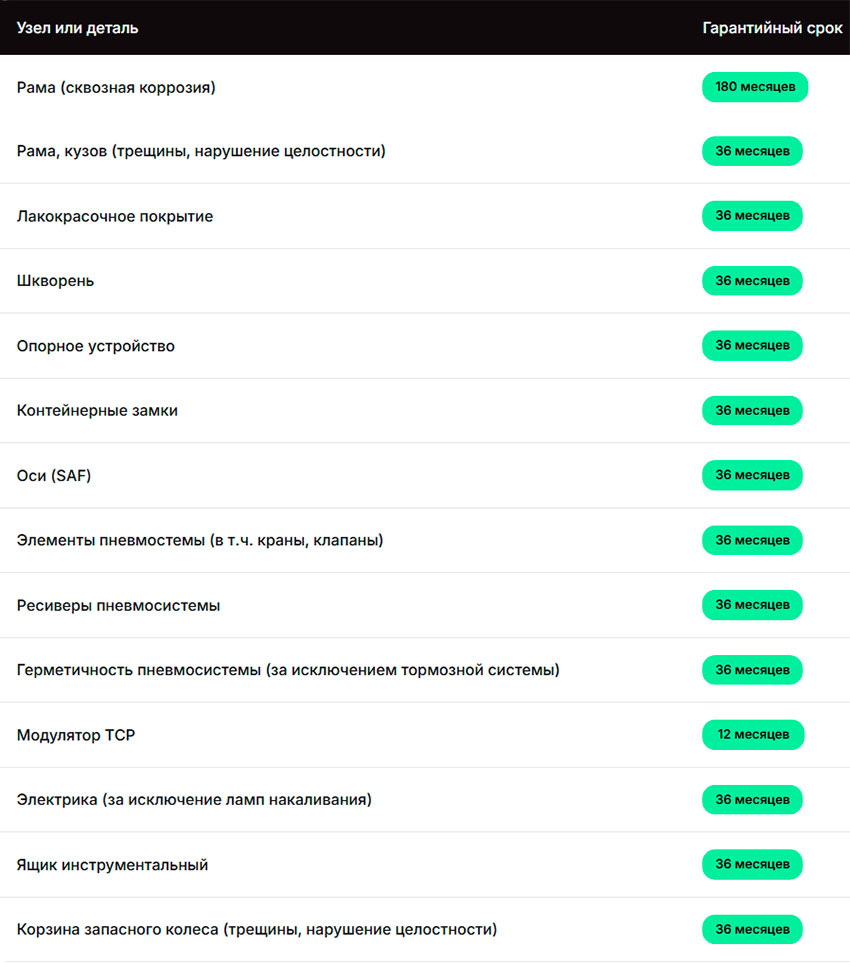
Task: Click the "Электрика" row text
Action: [x=194, y=800]
